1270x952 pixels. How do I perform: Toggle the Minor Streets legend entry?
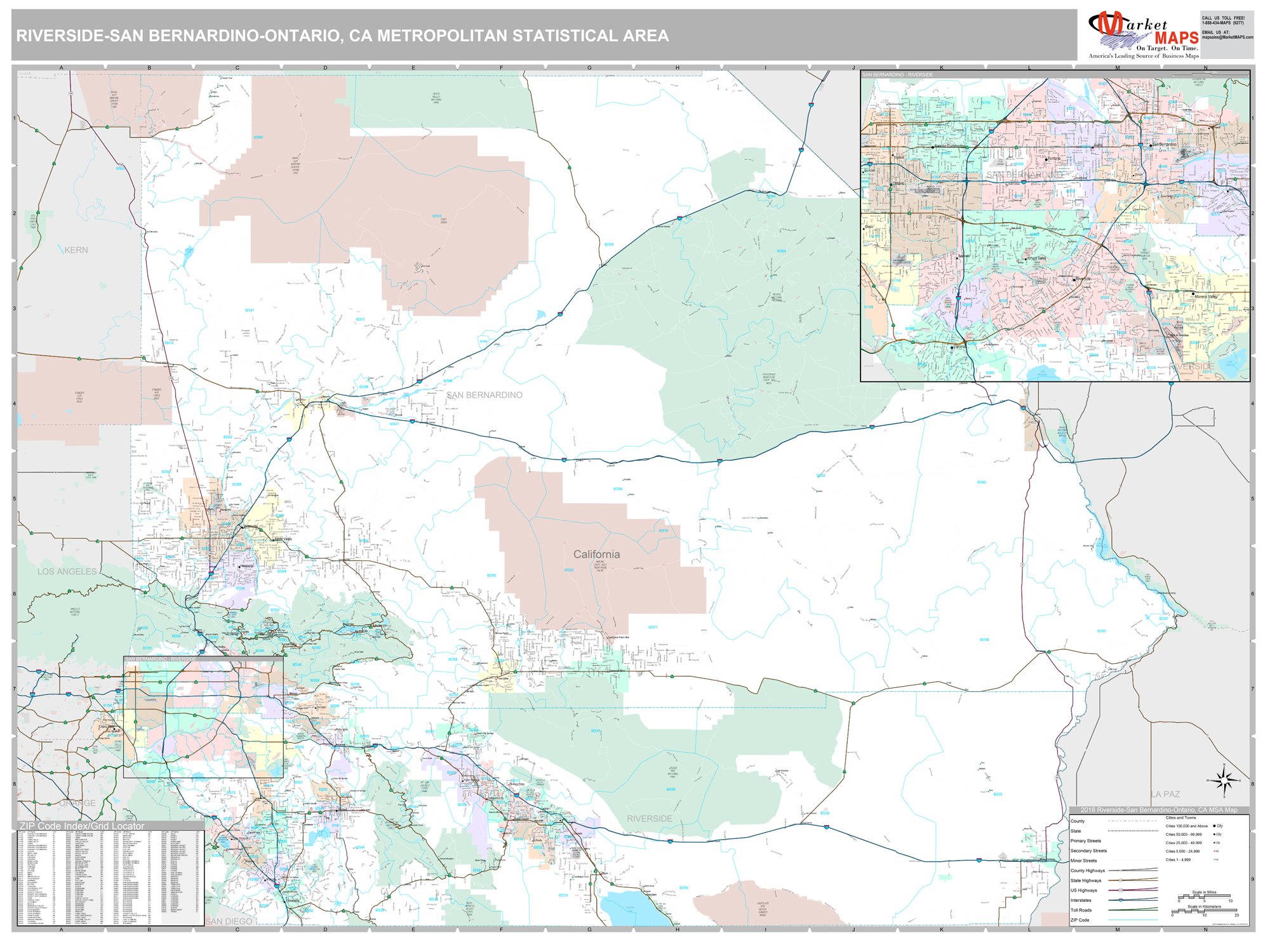[x=1132, y=861]
